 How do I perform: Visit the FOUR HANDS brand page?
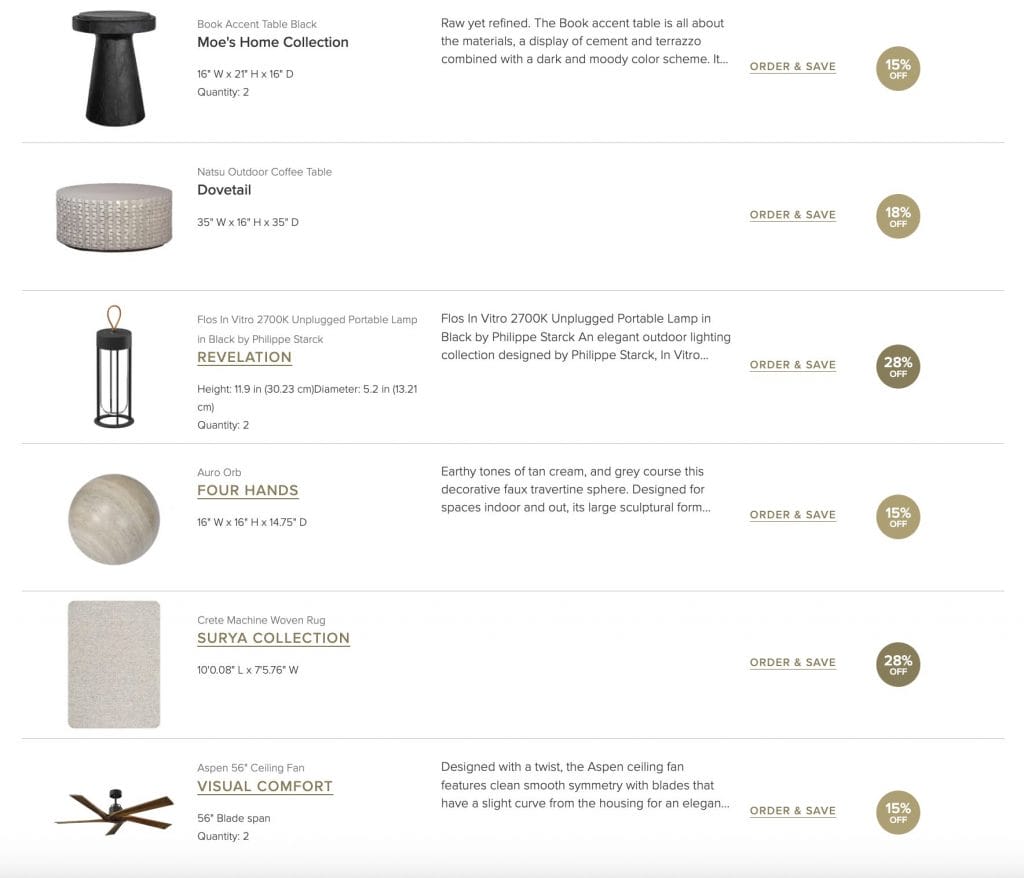(x=247, y=490)
